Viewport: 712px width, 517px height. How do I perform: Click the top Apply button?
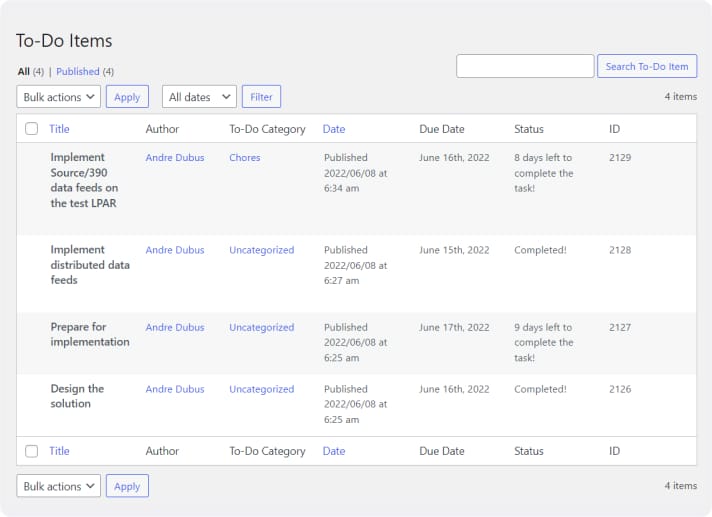[x=127, y=97]
